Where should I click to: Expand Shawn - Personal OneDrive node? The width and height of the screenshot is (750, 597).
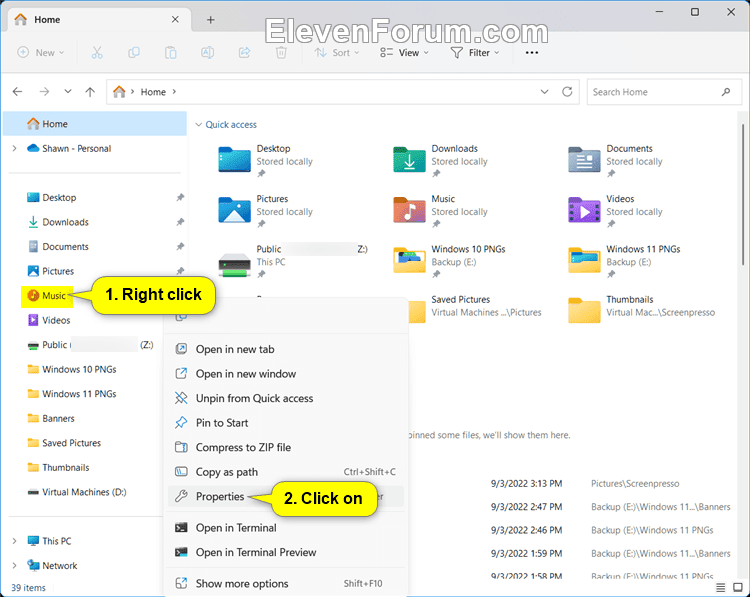pos(14,148)
